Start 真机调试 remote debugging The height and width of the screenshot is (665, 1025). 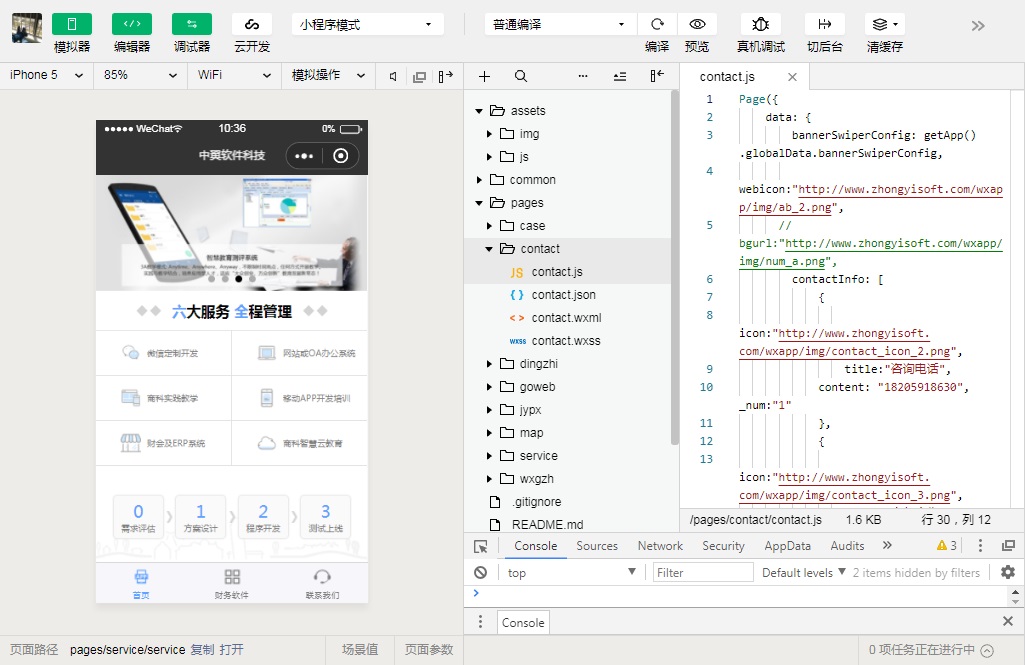(x=760, y=24)
